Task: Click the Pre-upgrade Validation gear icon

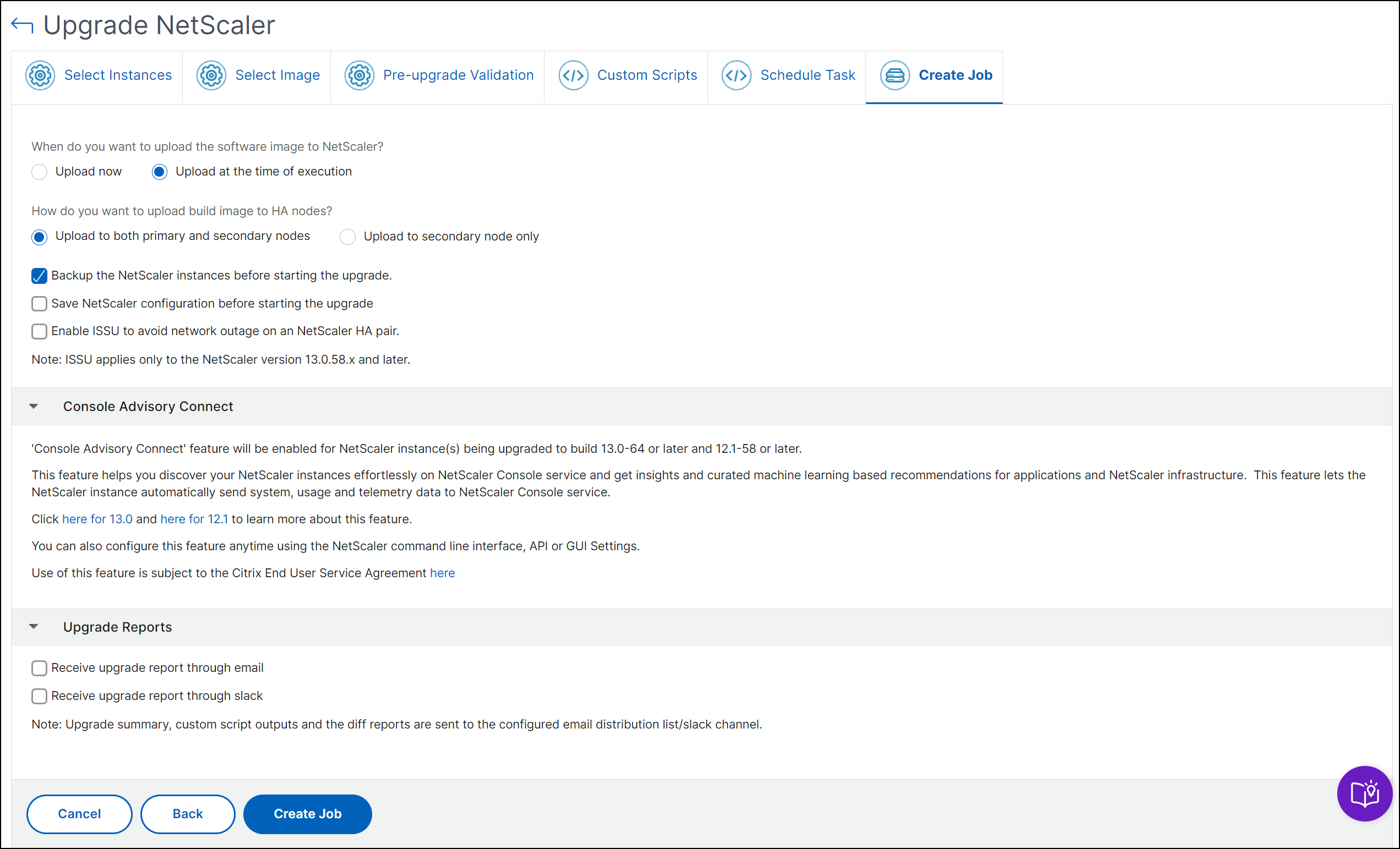Action: coord(359,75)
